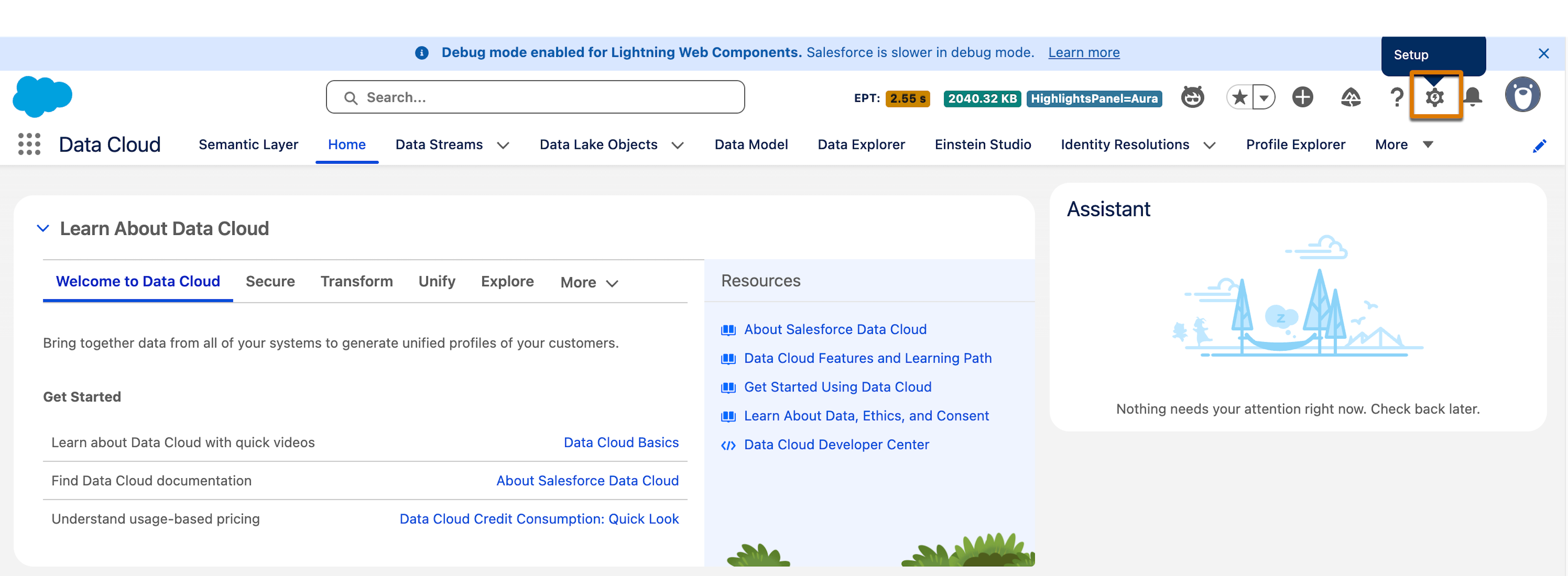This screenshot has height=576, width=1568.
Task: Open Data Cloud Developer Center link
Action: (x=836, y=444)
